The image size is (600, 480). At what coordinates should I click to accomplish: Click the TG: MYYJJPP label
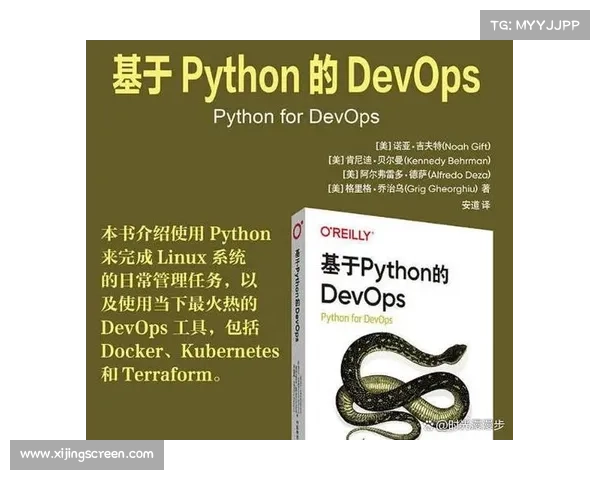(535, 25)
